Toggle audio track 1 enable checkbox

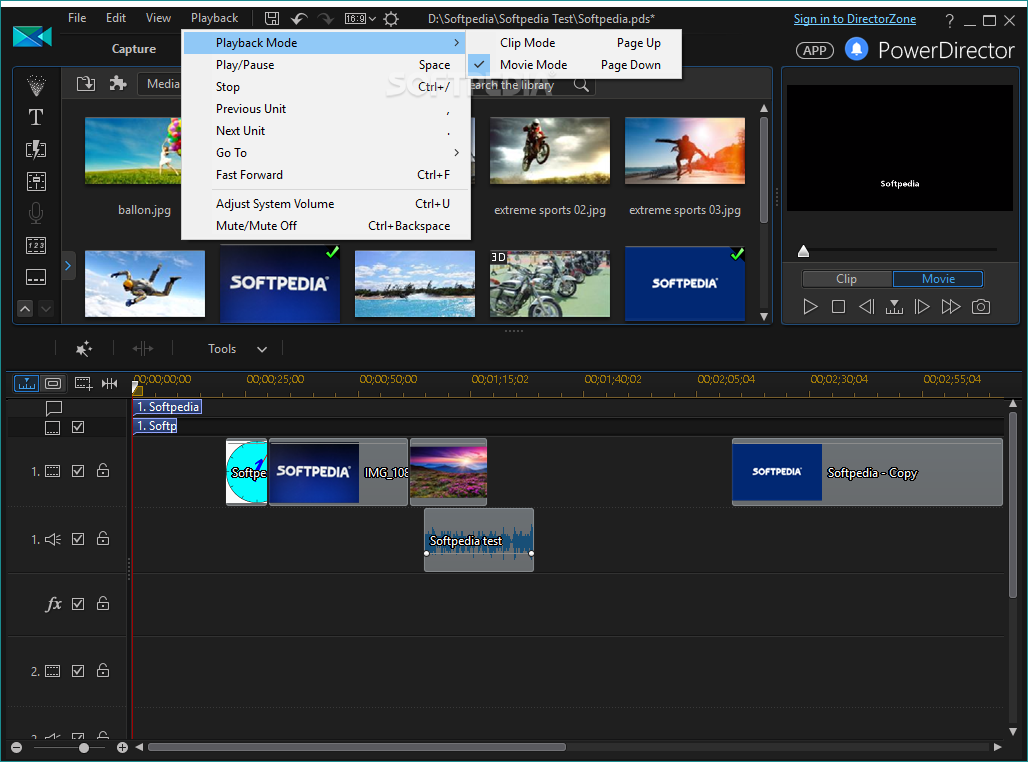78,539
